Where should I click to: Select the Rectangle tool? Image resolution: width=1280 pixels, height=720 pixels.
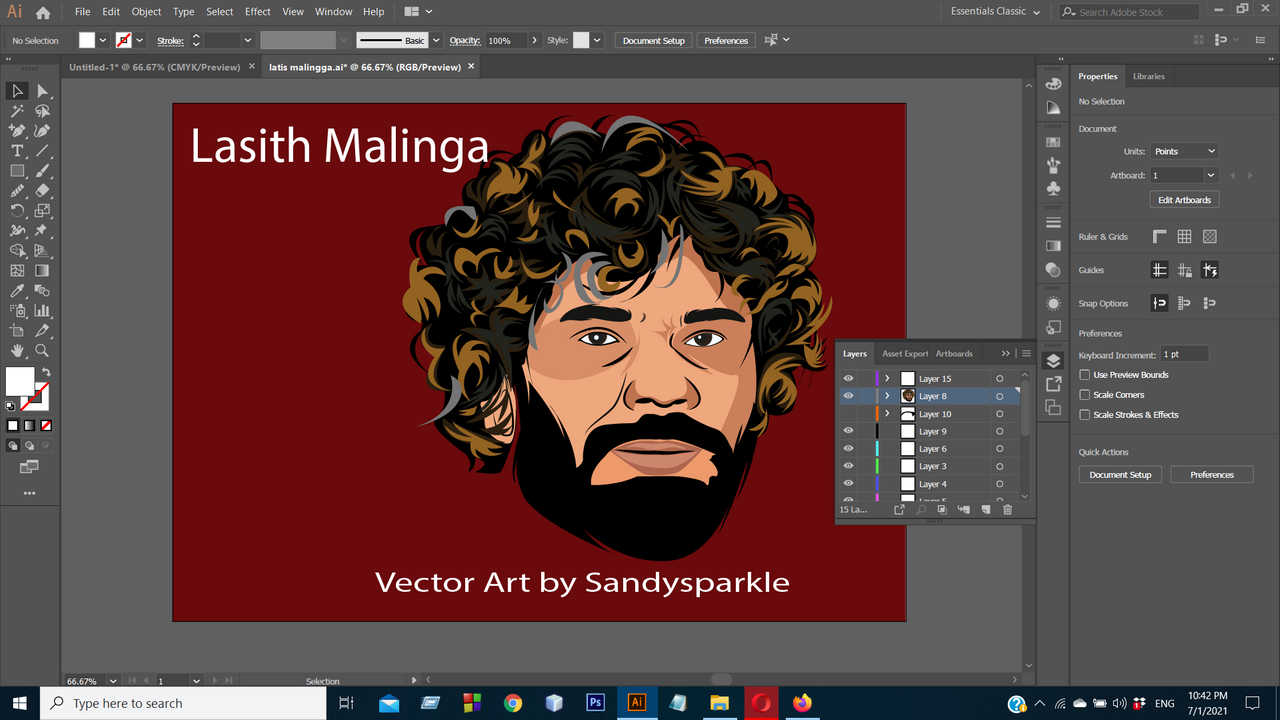tap(17, 171)
